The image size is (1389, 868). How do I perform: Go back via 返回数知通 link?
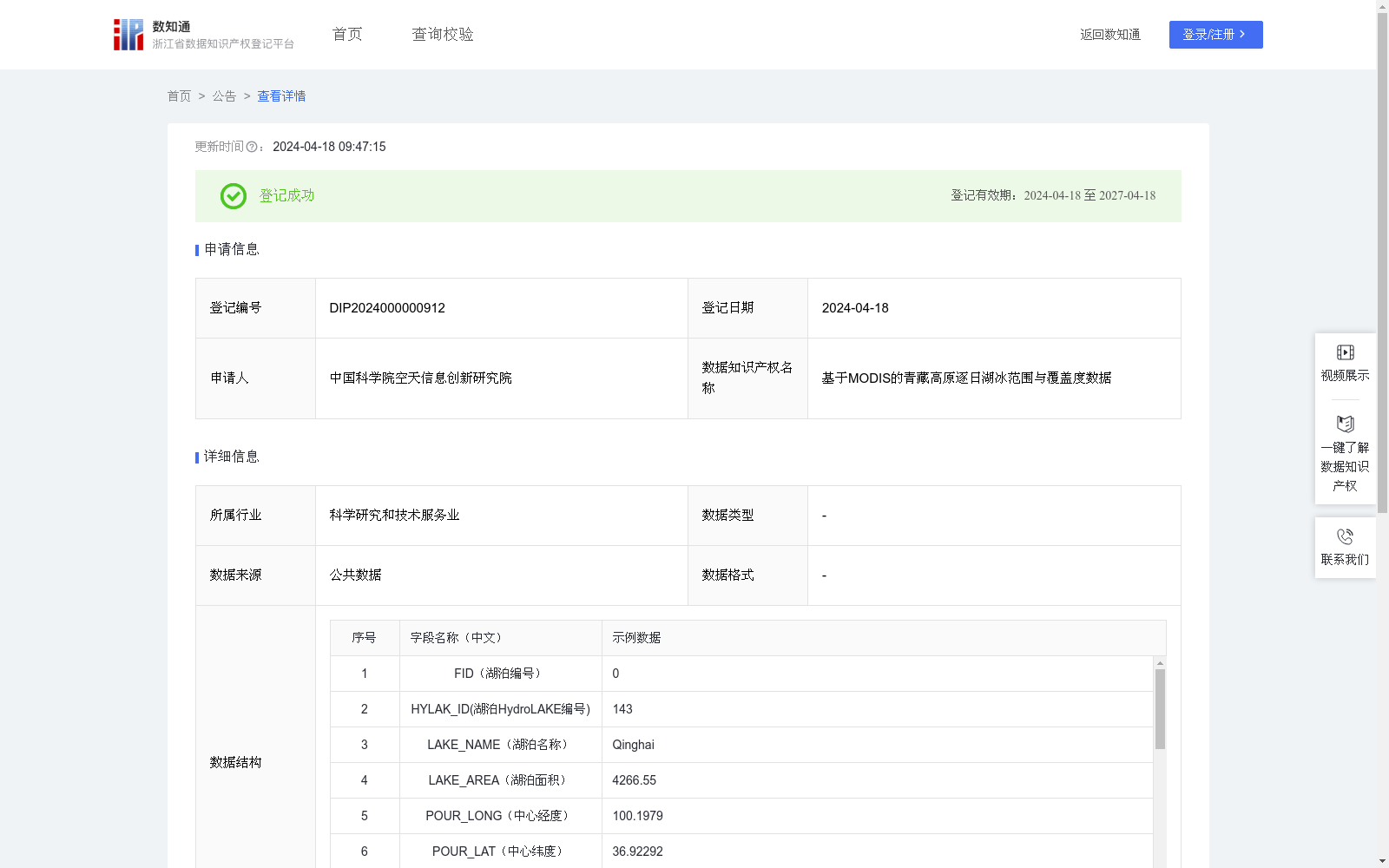(1110, 35)
